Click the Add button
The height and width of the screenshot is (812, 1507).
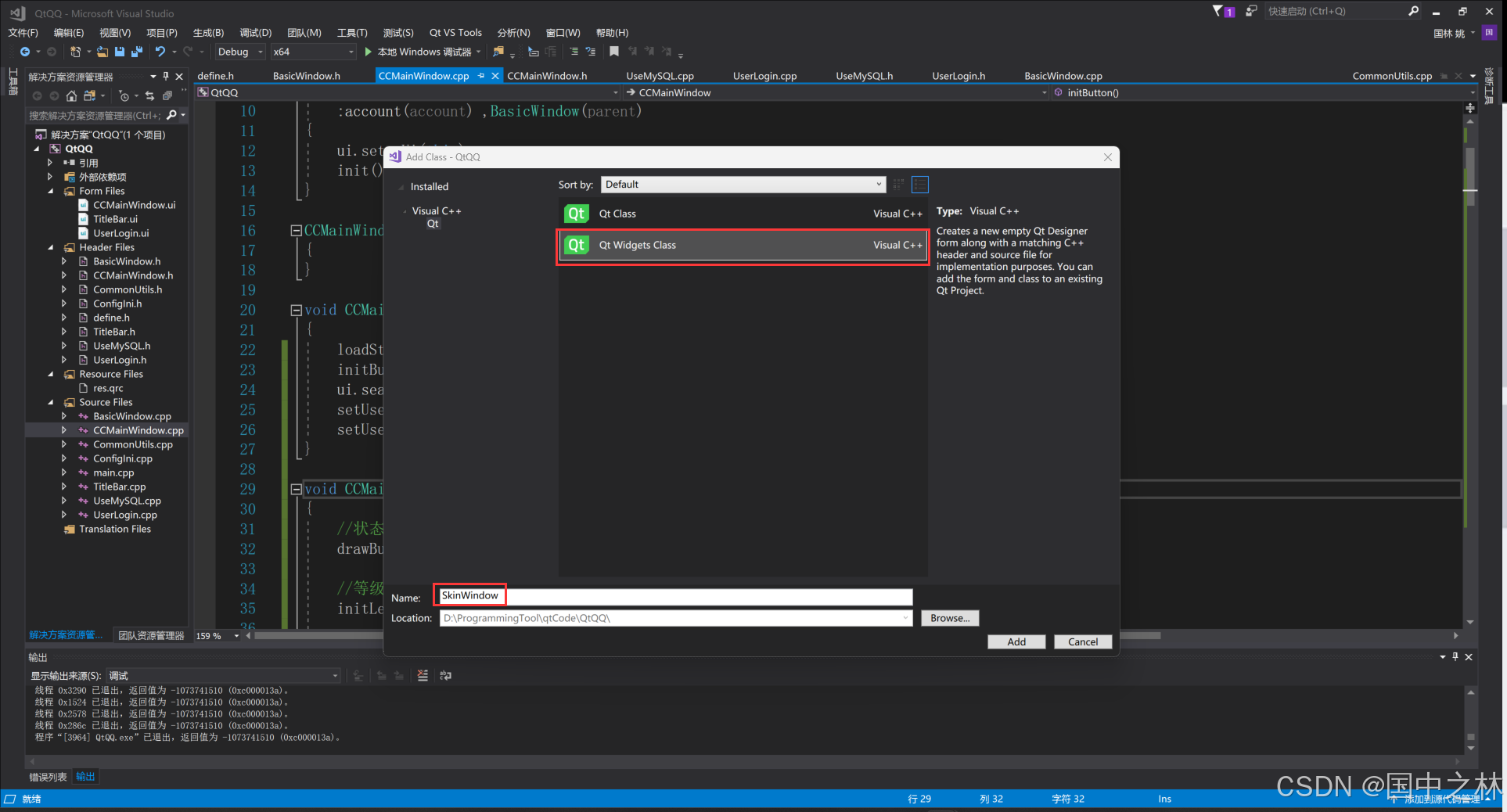coord(1016,641)
